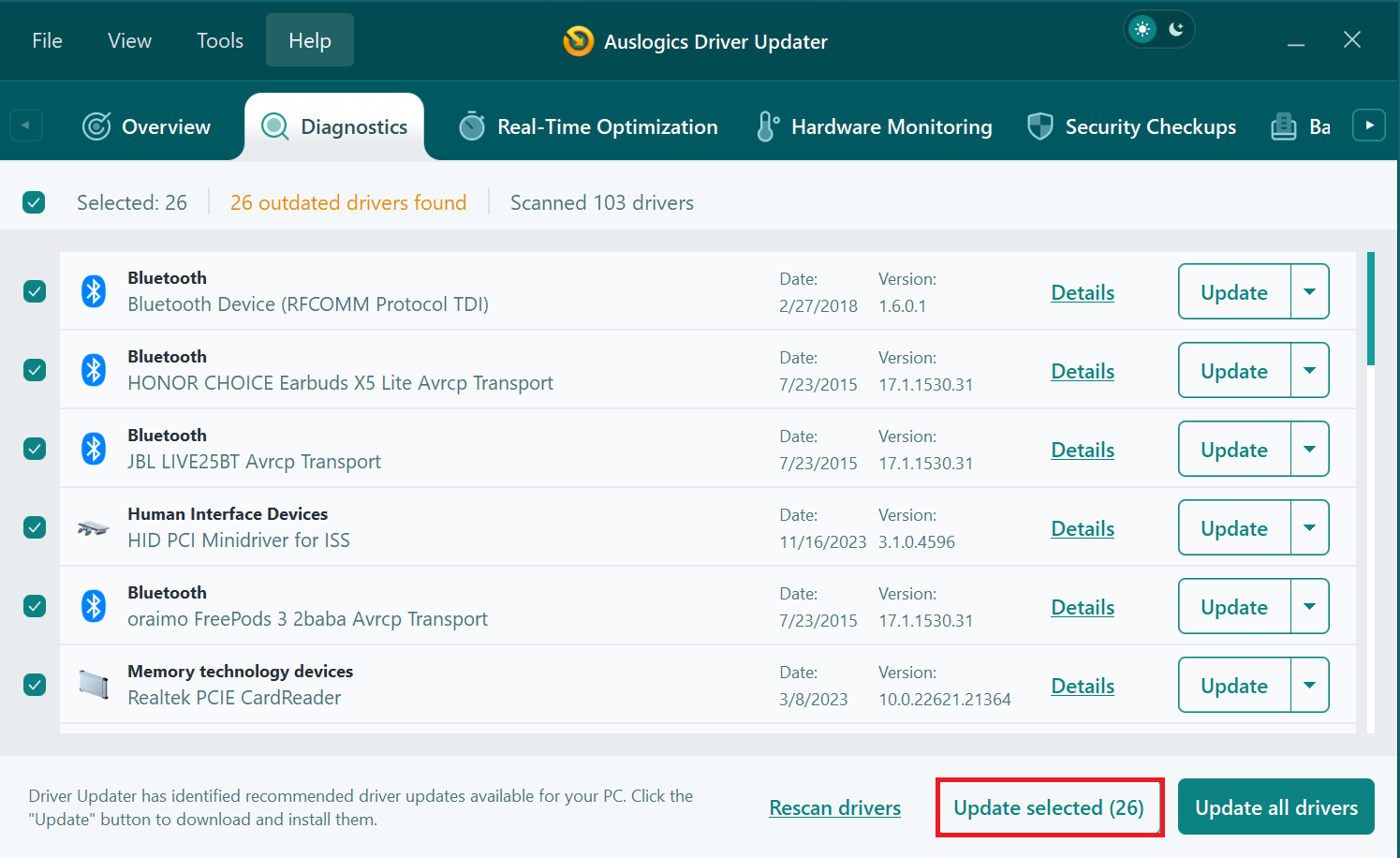Screen dimensions: 1400x858
Task: Open the View menu
Action: point(129,40)
